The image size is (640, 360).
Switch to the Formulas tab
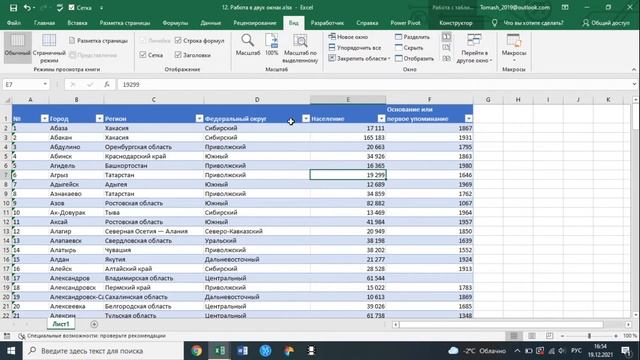175,23
